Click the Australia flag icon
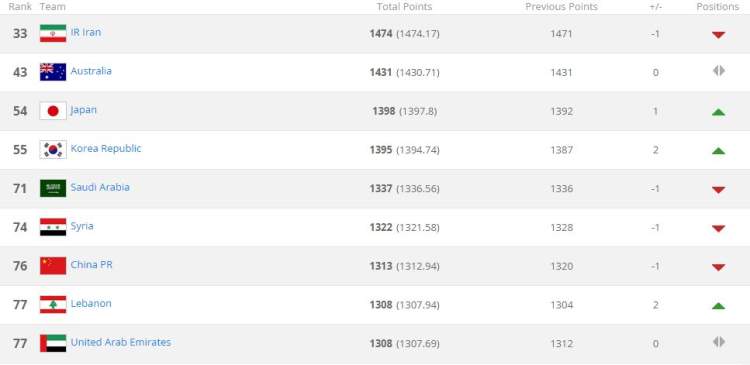Image resolution: width=750 pixels, height=365 pixels. click(x=53, y=72)
